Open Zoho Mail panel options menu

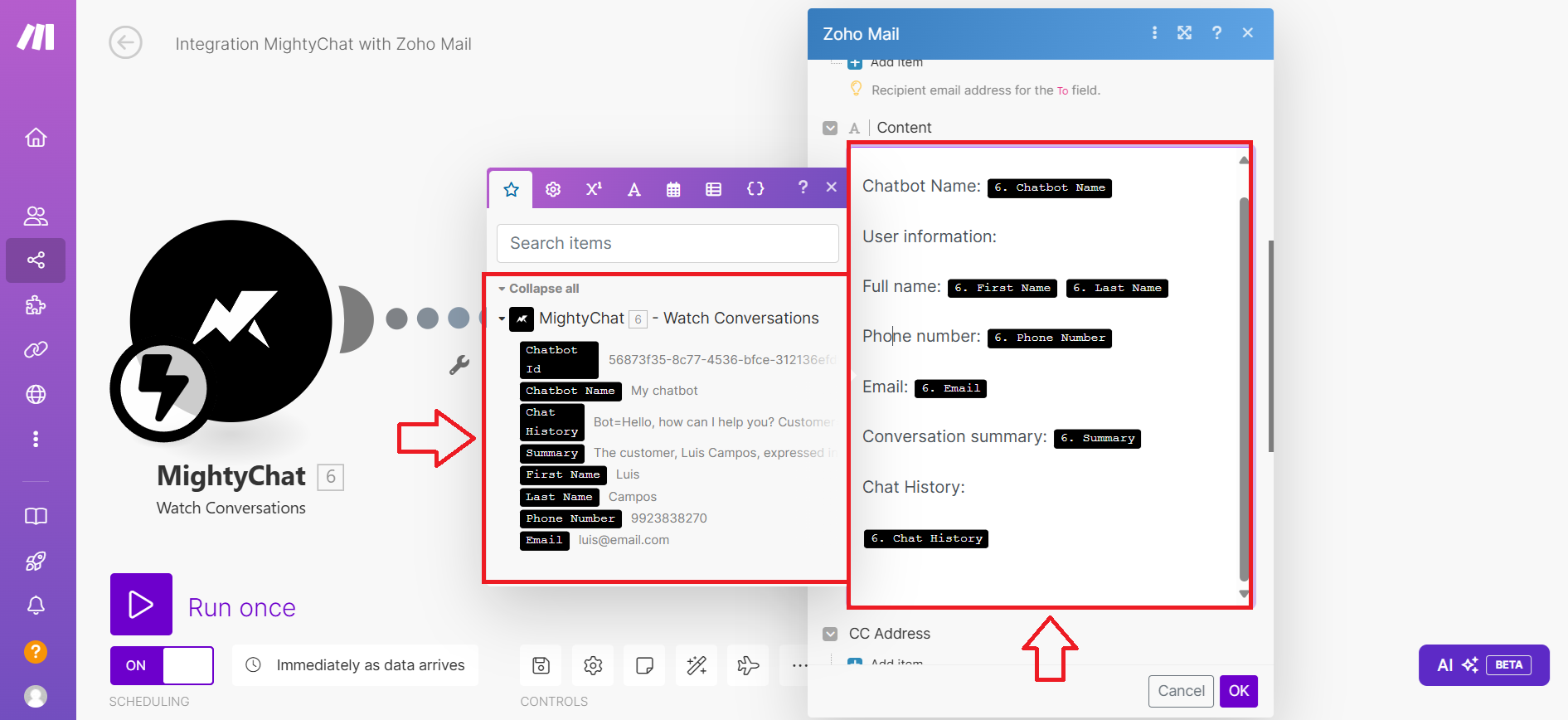click(x=1154, y=33)
